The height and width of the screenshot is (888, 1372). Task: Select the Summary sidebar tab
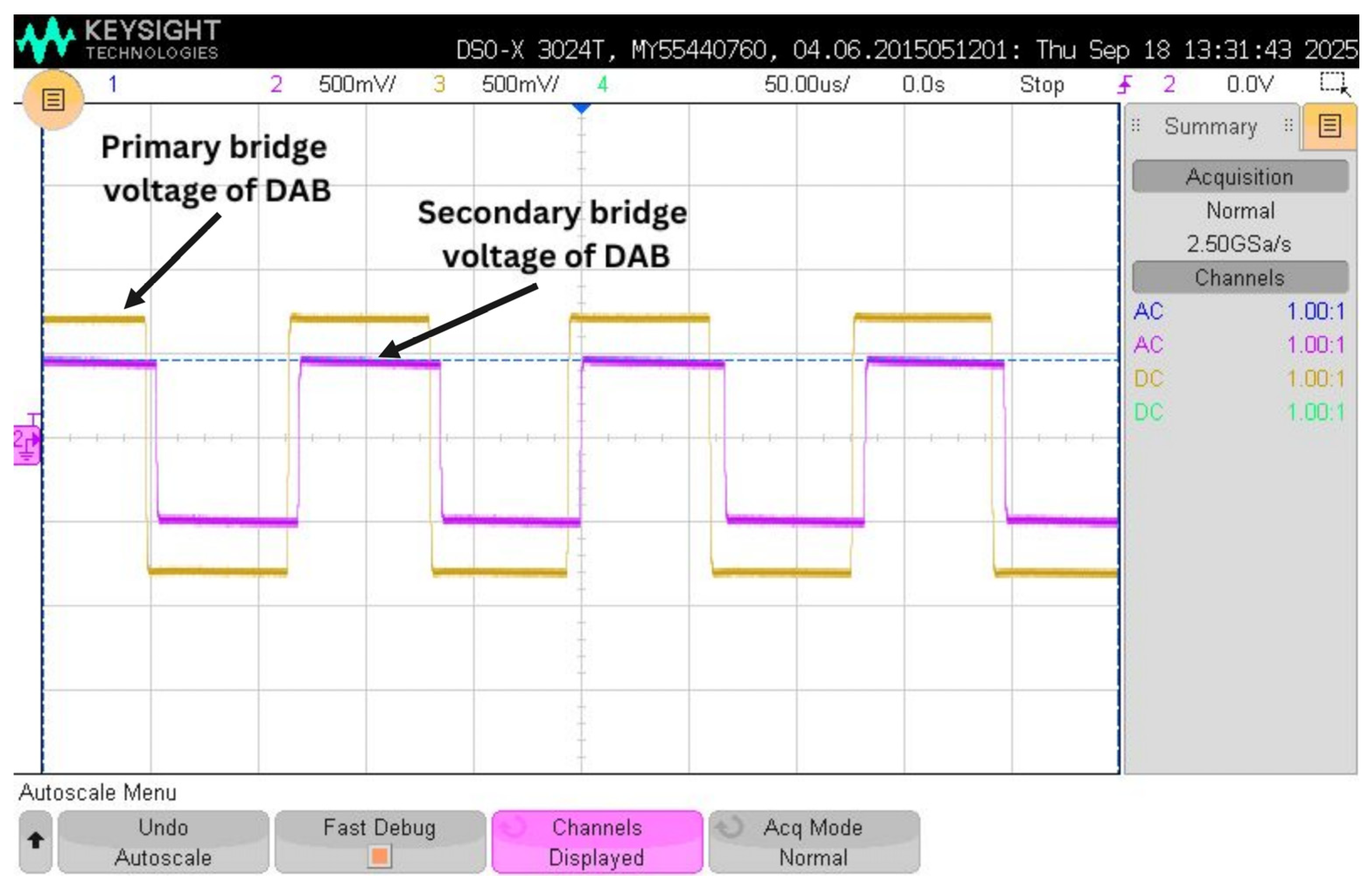pos(1211,126)
